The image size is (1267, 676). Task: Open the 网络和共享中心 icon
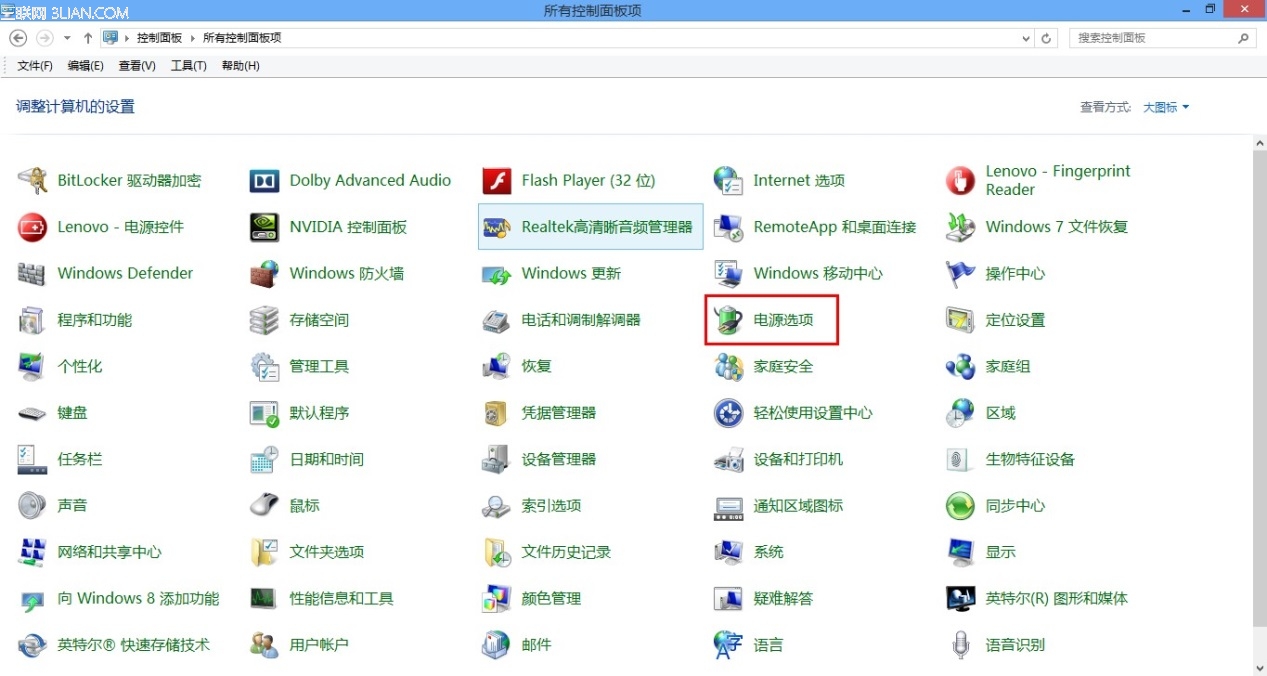[32, 552]
